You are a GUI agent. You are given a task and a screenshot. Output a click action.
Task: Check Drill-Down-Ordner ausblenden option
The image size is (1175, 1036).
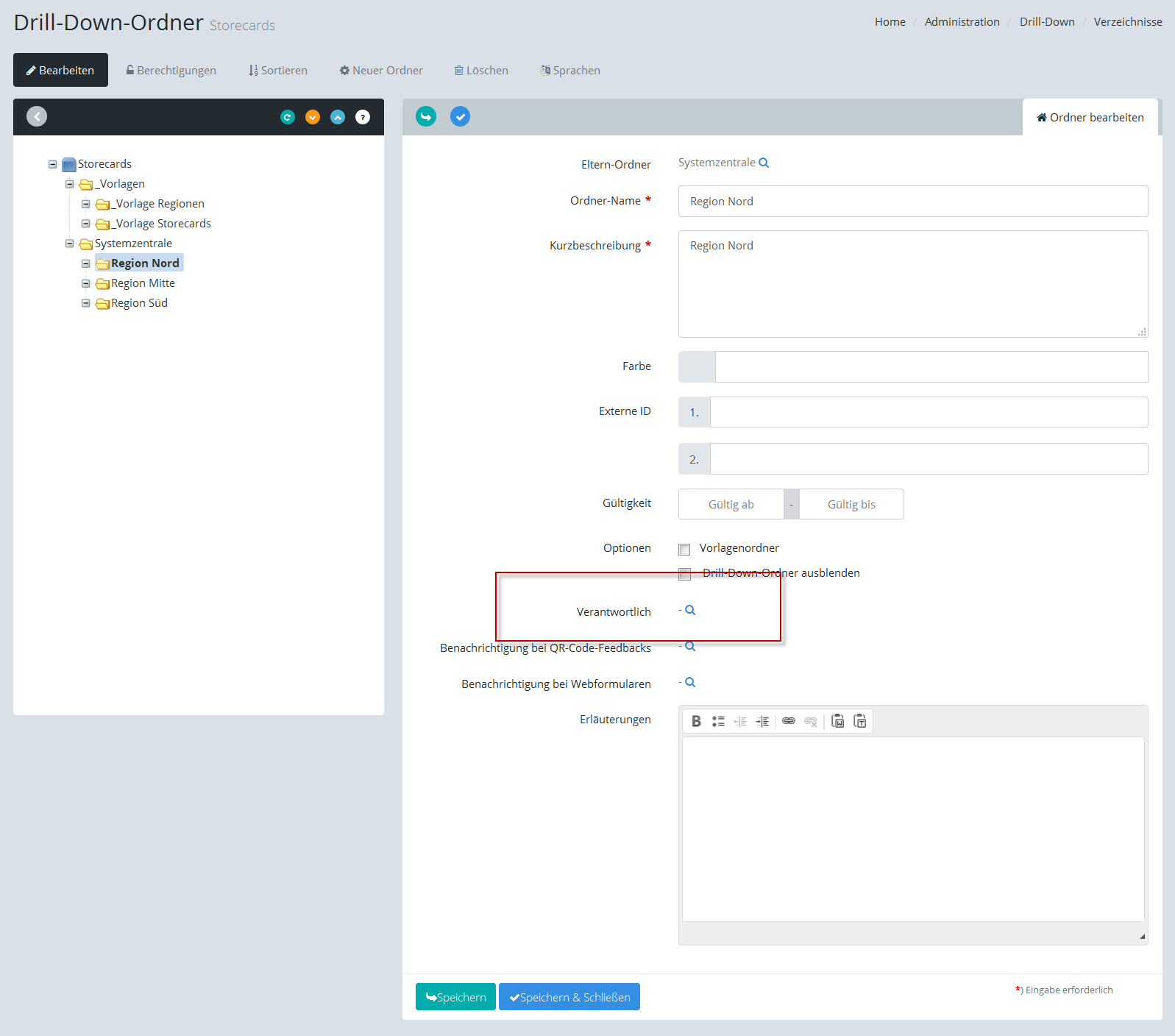684,574
